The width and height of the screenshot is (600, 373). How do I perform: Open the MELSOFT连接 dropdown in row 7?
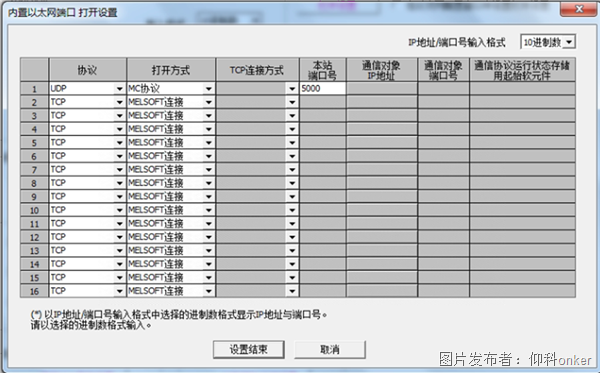pyautogui.click(x=209, y=169)
